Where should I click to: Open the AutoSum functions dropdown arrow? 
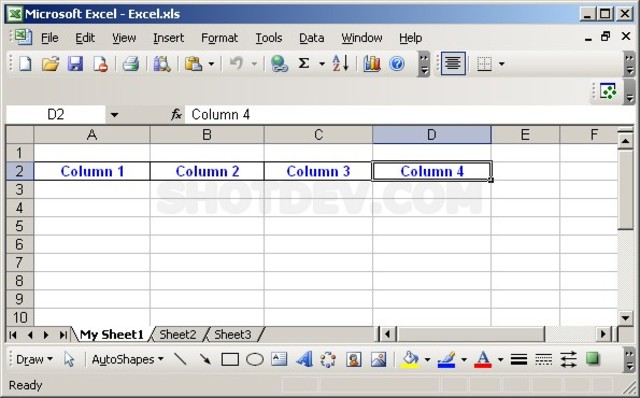coord(322,64)
